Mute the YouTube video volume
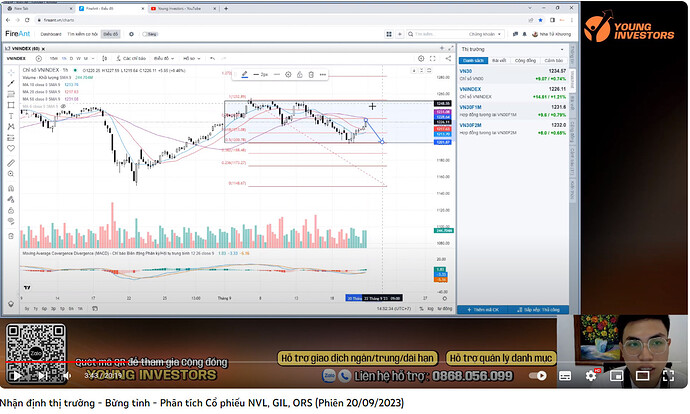The image size is (690, 414). click(66, 376)
